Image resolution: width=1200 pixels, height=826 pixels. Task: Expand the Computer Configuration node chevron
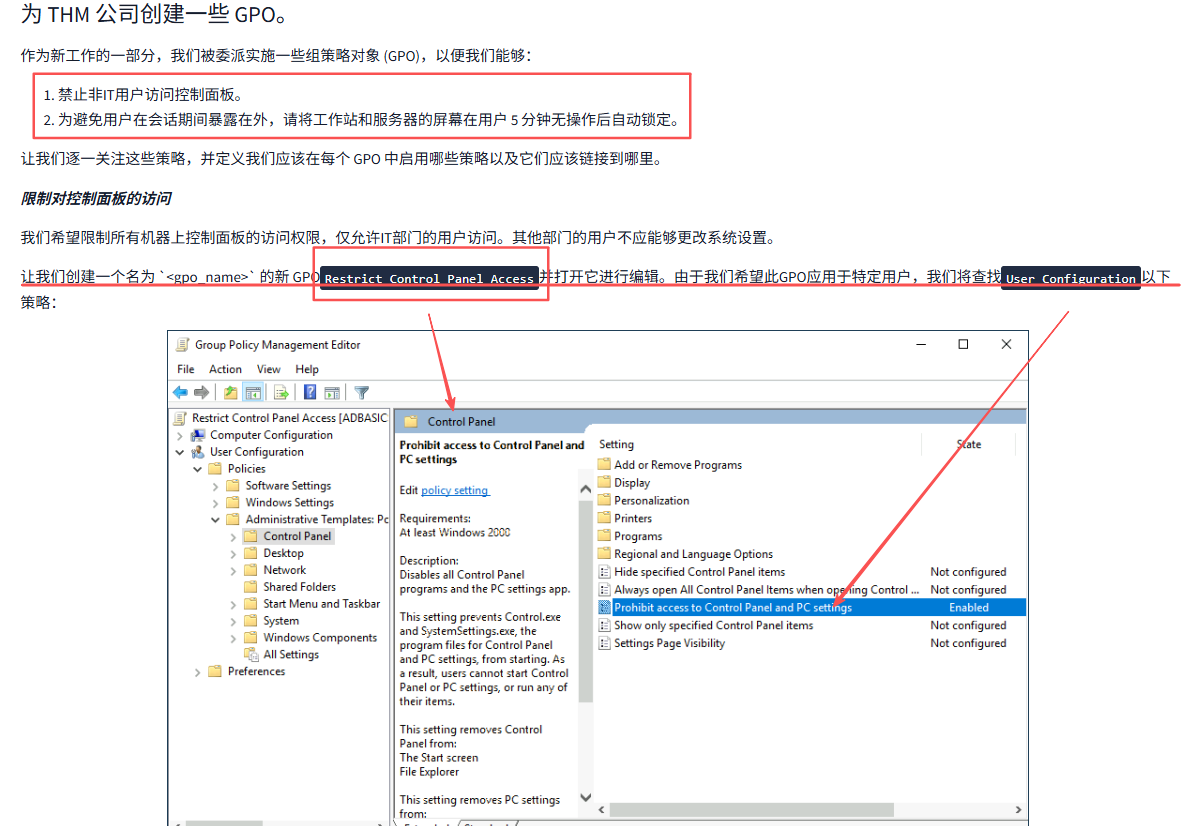tap(180, 436)
